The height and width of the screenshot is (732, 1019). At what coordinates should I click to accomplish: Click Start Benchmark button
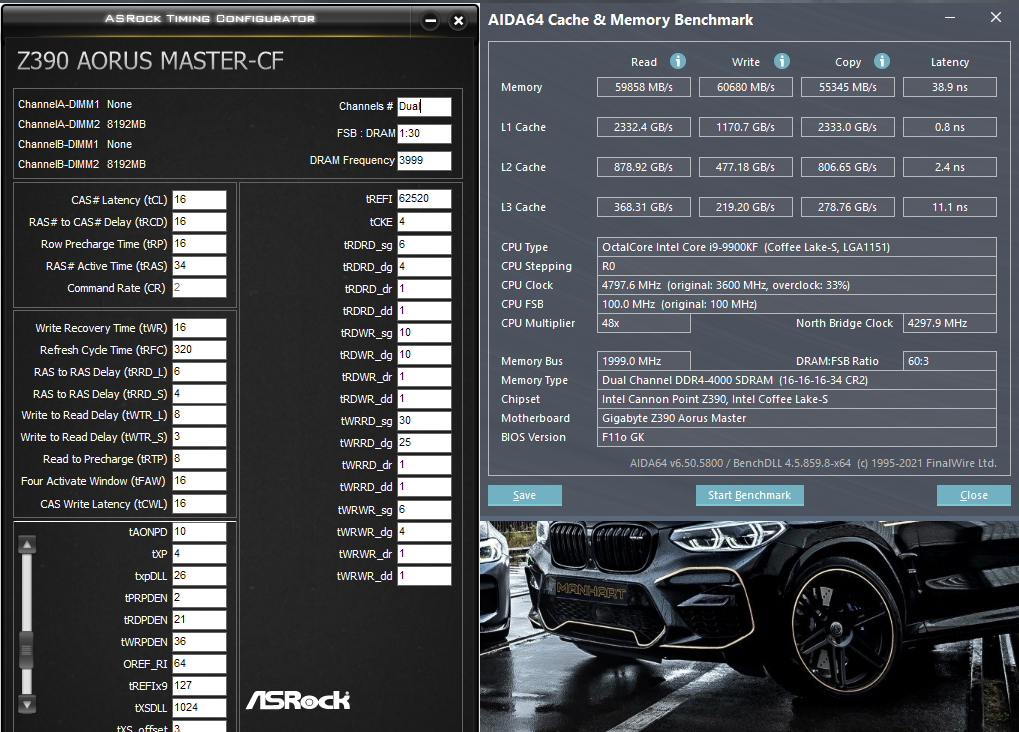tap(749, 495)
